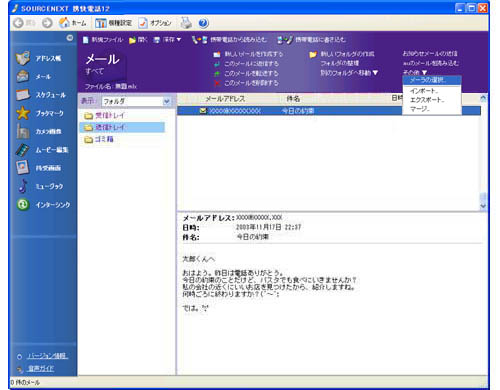Expand 別のフォルダへ移動 move dropdown
The image size is (500, 390).
click(349, 73)
